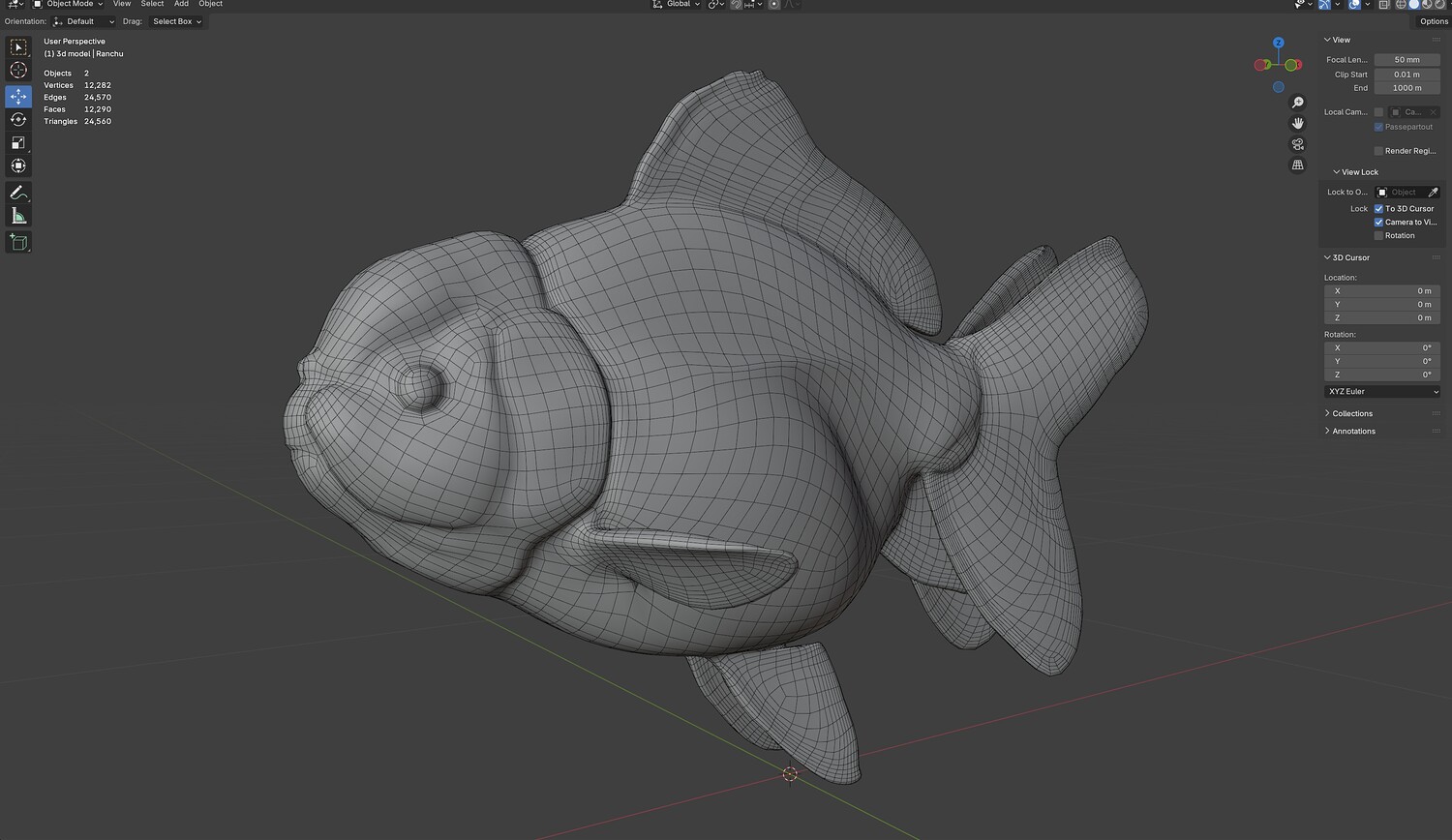Enable the Rotation lock checkbox
Image resolution: width=1452 pixels, height=840 pixels.
click(x=1378, y=236)
